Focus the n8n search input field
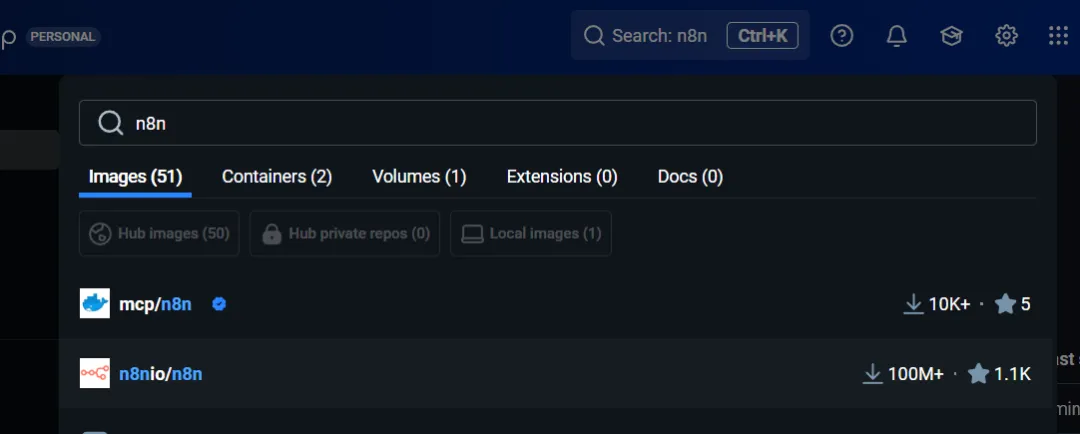 click(557, 123)
